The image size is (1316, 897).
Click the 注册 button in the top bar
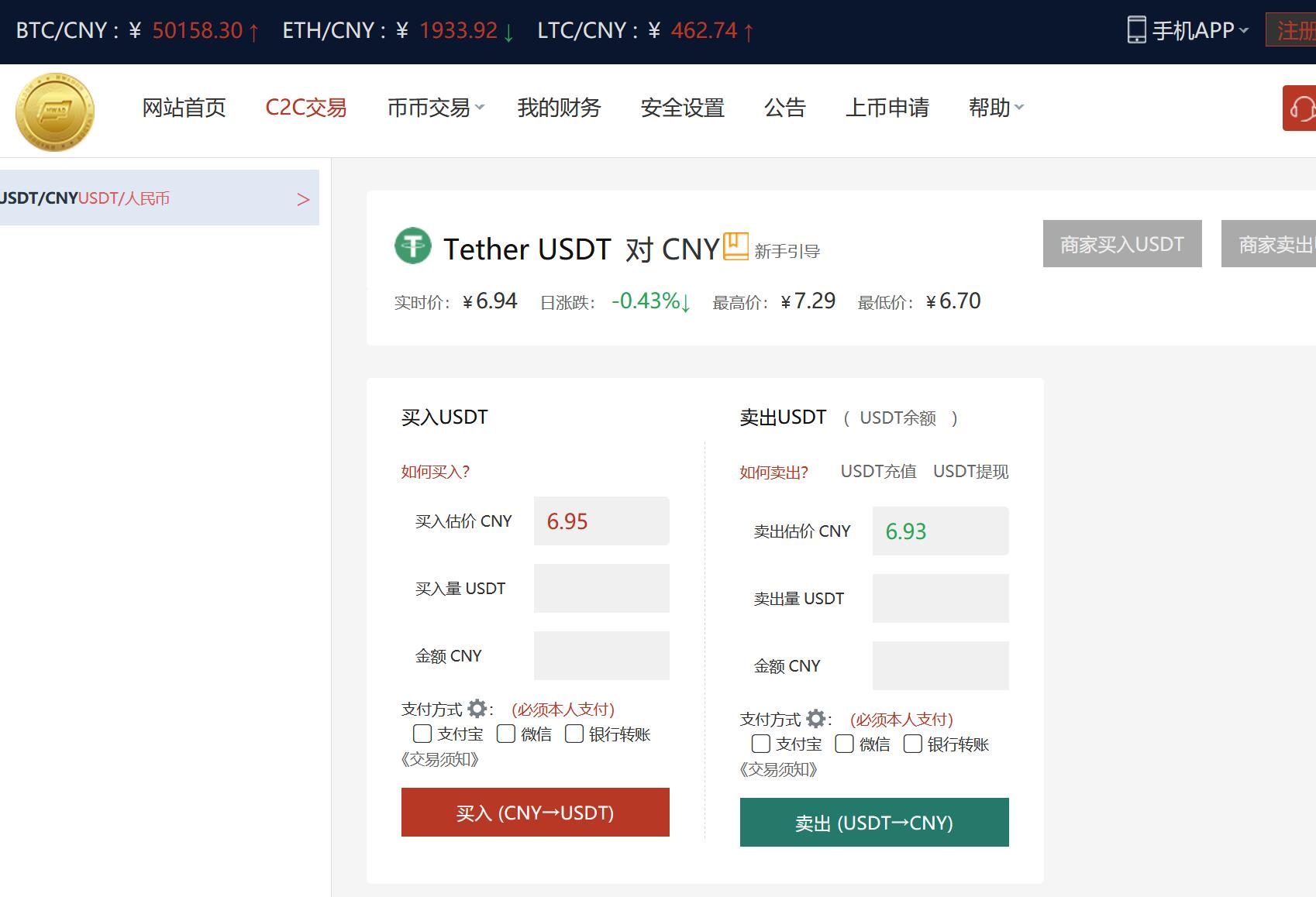[x=1291, y=30]
